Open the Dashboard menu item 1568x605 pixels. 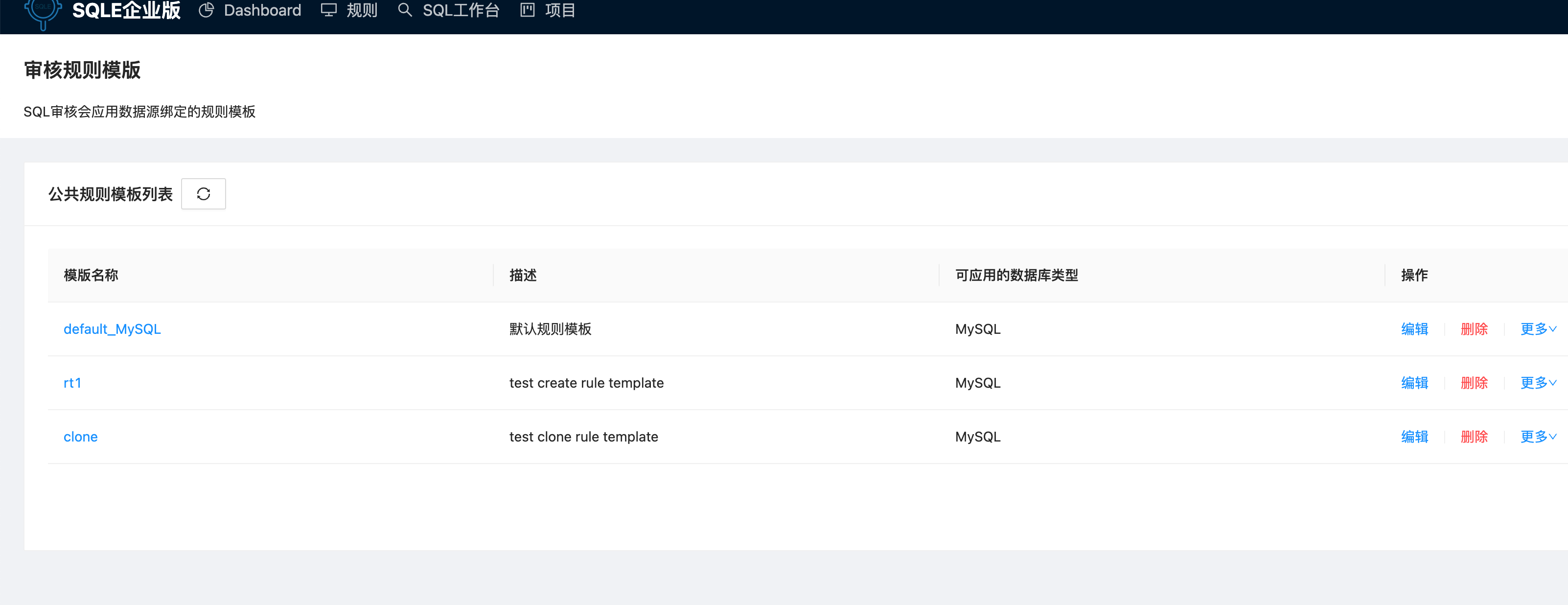click(262, 10)
